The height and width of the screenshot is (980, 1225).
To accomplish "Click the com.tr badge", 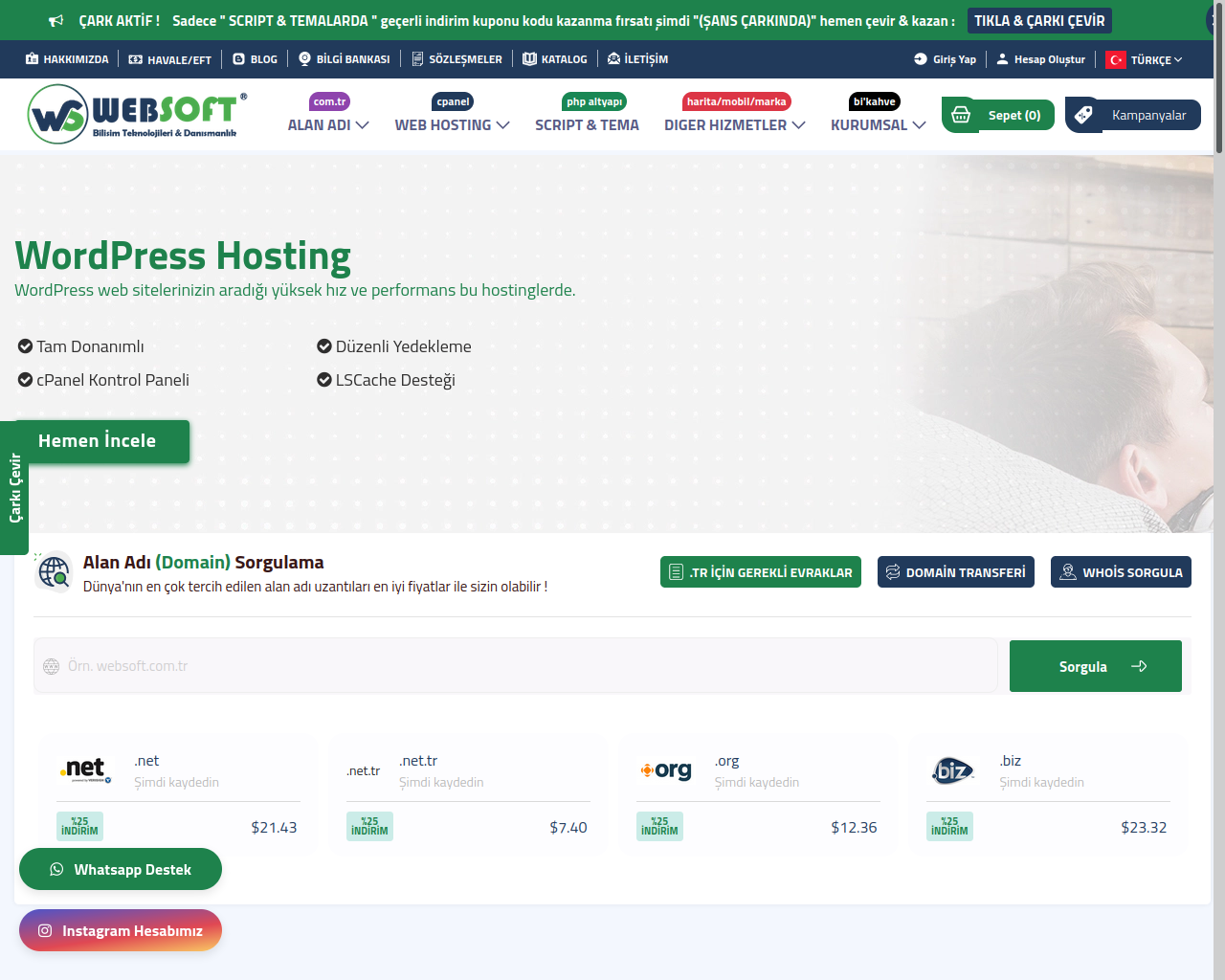I will click(329, 101).
